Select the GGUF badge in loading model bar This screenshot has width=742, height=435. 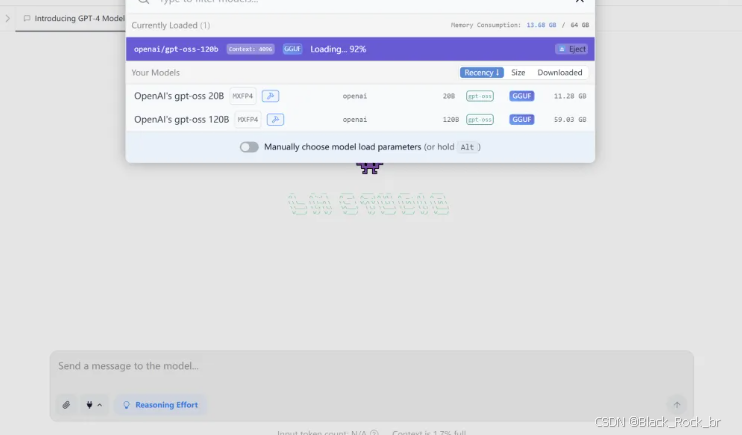coord(292,49)
